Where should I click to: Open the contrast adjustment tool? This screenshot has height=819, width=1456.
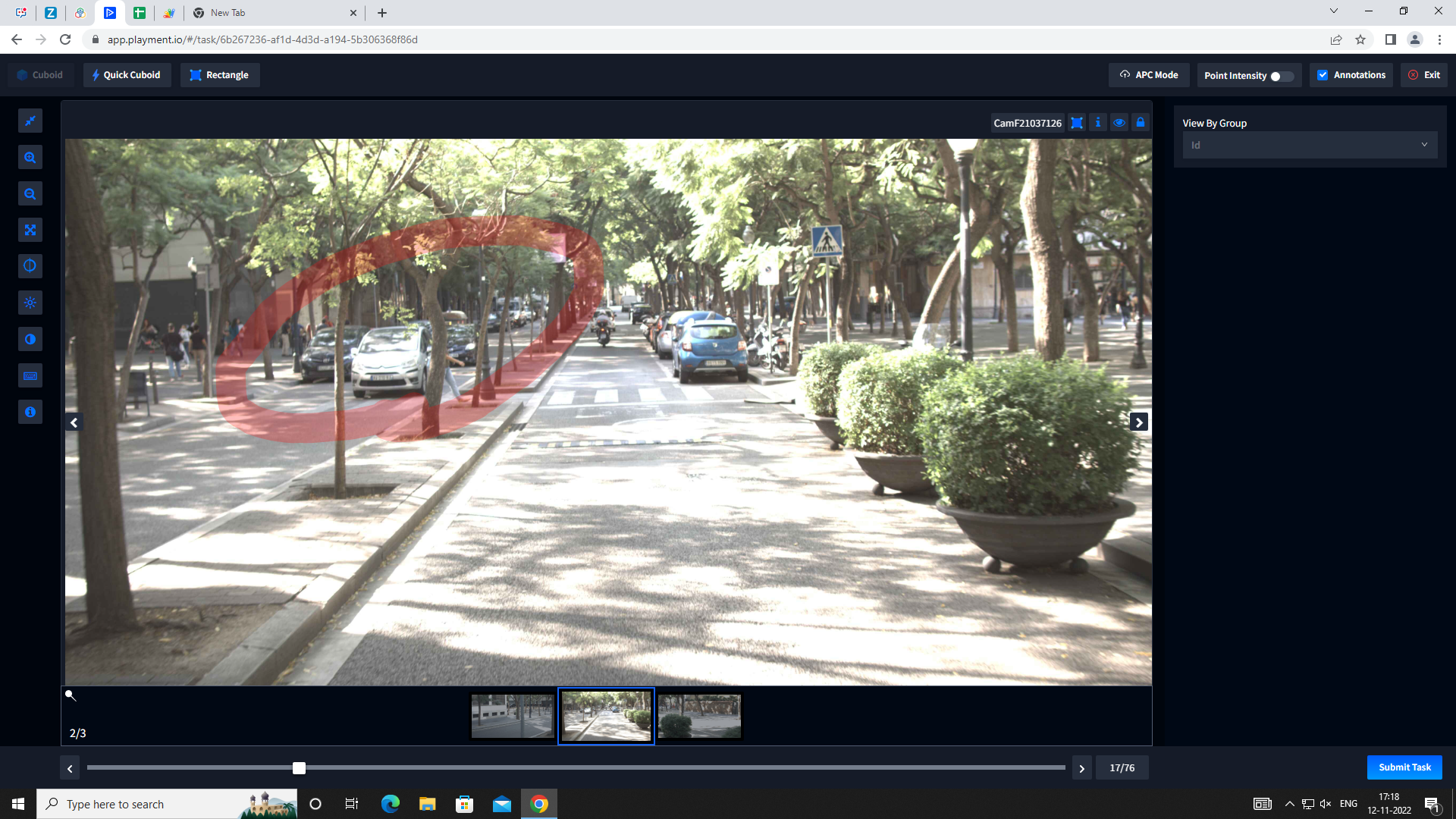[30, 339]
